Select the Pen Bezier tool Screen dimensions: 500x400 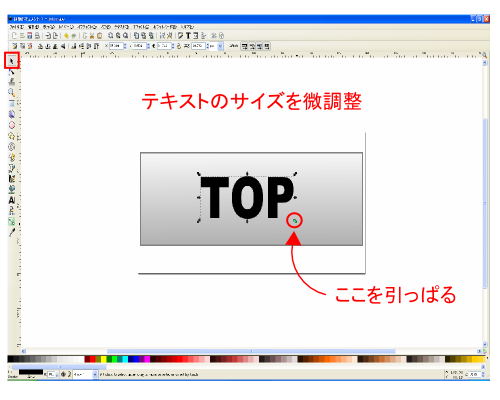[x=12, y=168]
